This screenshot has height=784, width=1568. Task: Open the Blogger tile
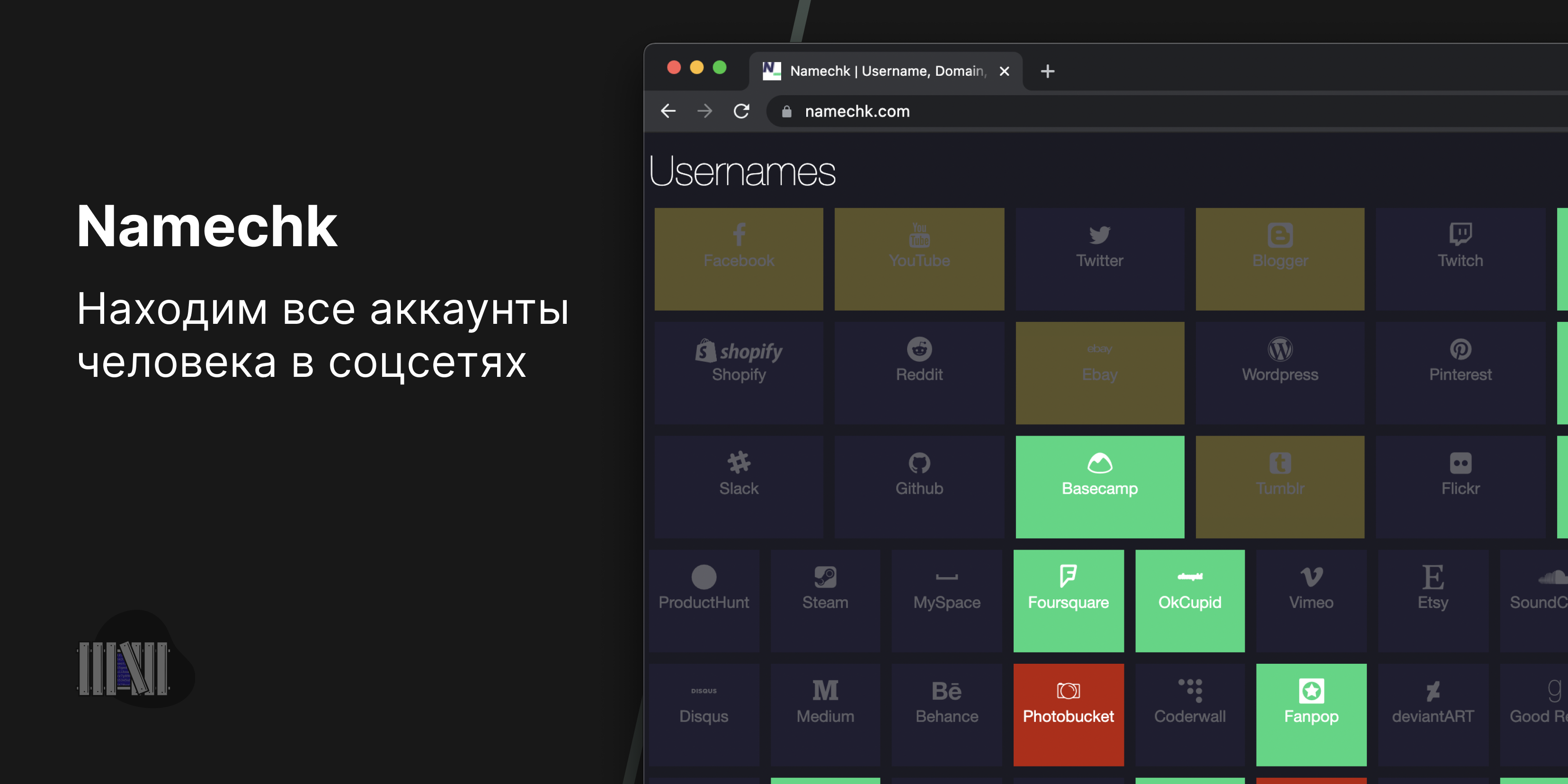click(x=1280, y=258)
